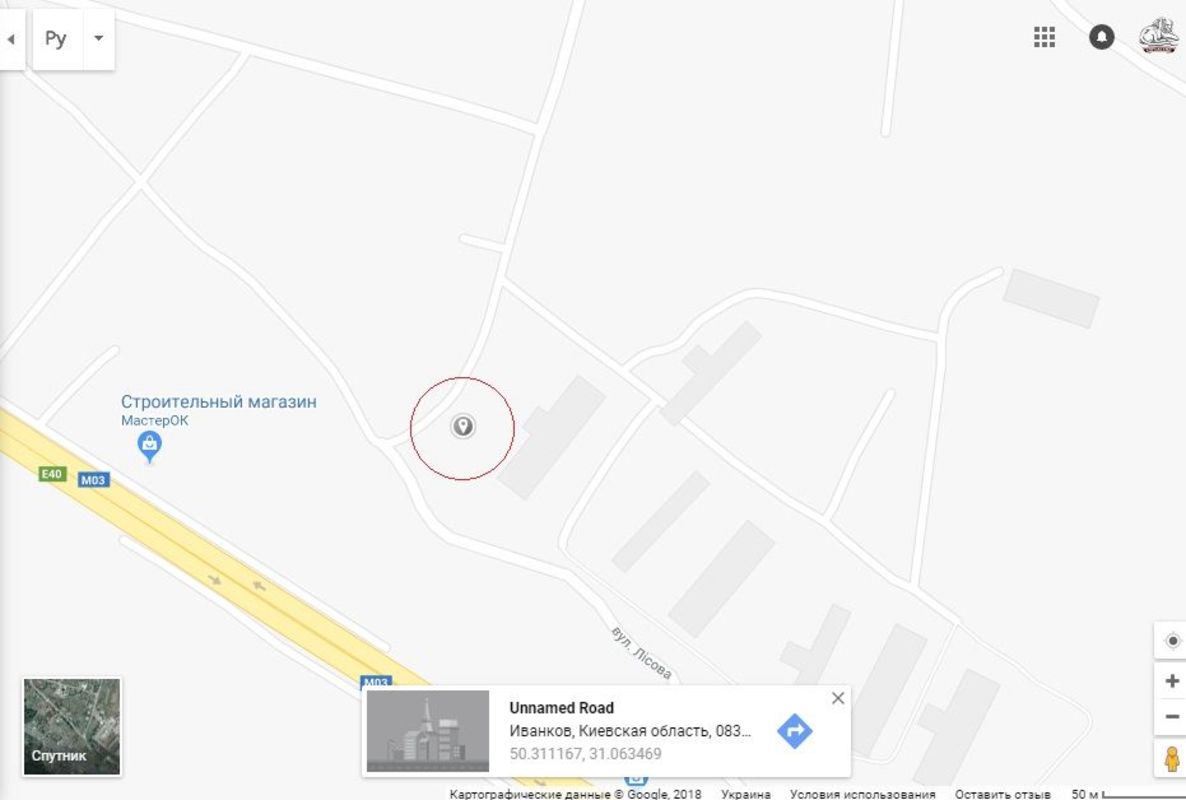Open the notifications bell
This screenshot has width=1186, height=800.
pyautogui.click(x=1101, y=37)
